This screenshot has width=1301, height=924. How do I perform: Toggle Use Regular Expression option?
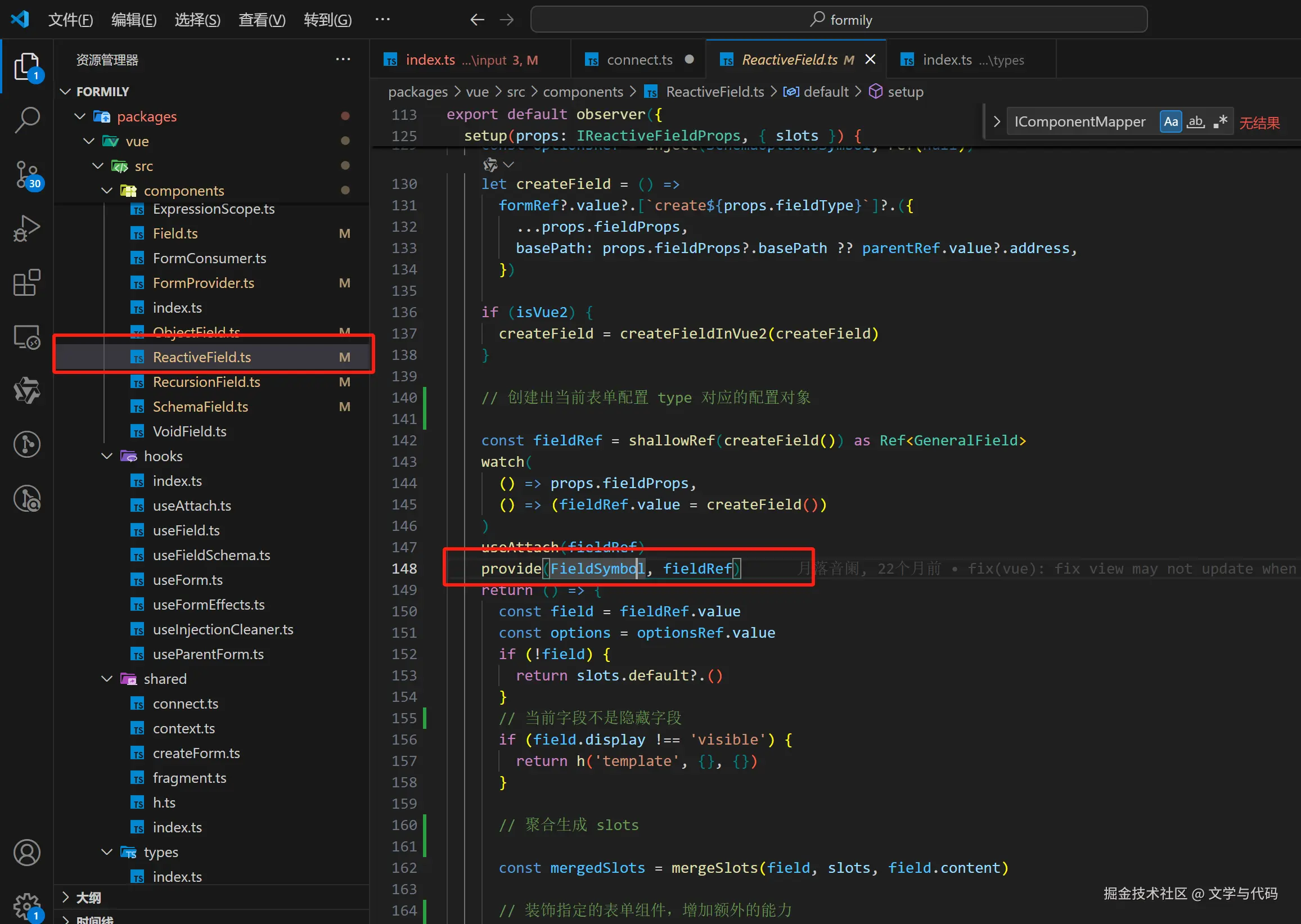[x=1220, y=122]
